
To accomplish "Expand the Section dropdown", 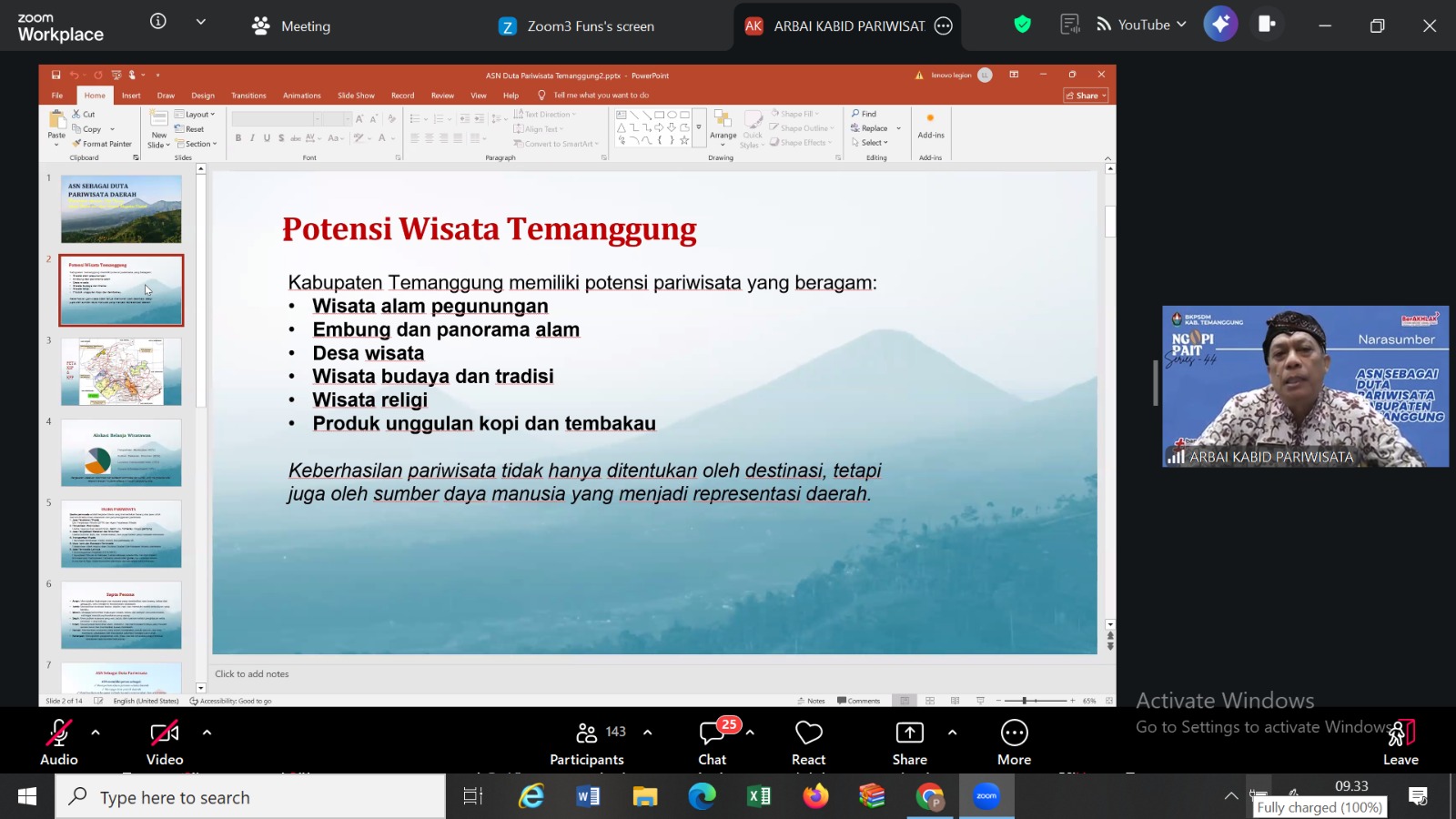I will [x=197, y=144].
